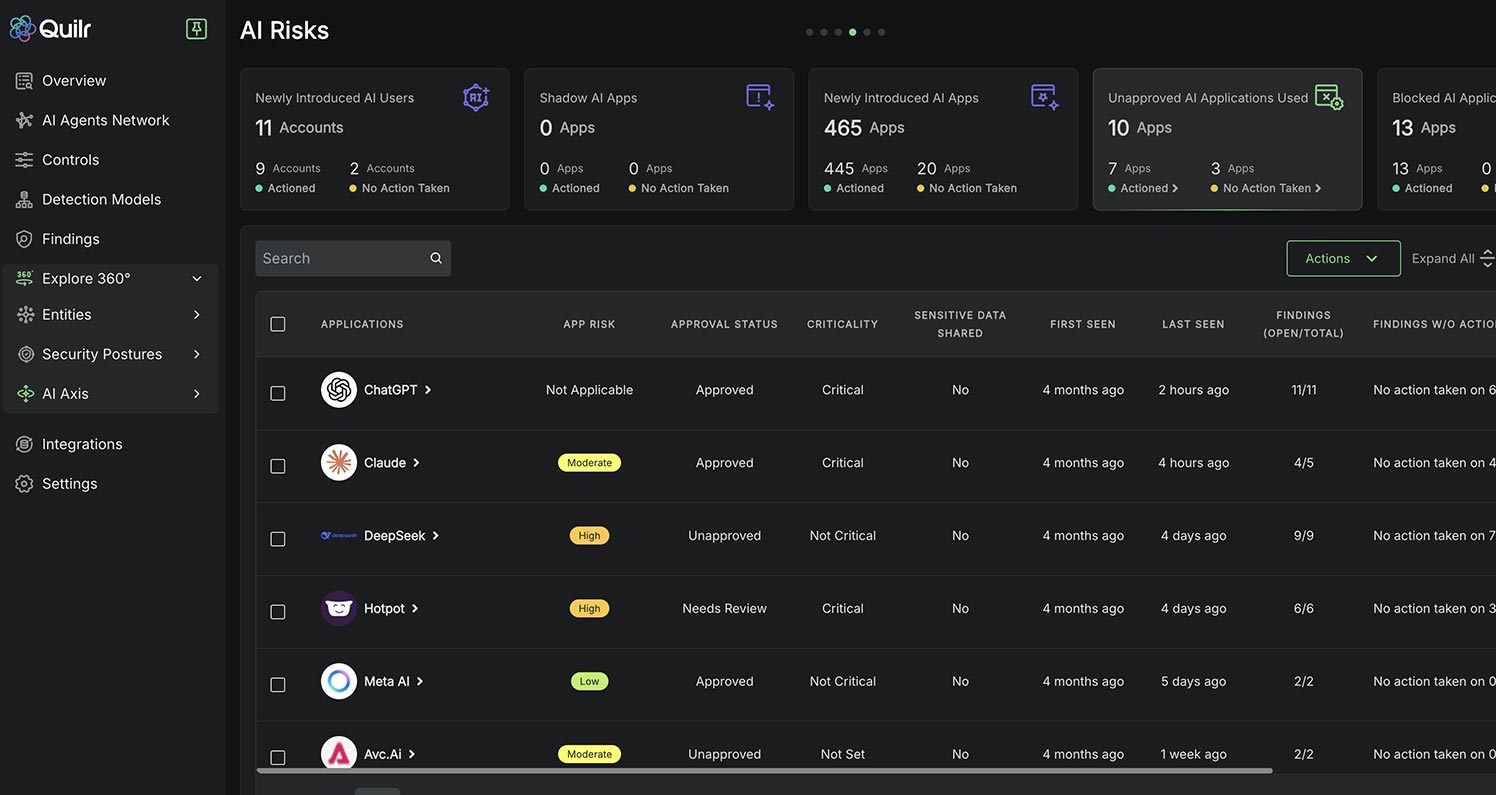Open the Meta AI application name link
1496x795 pixels.
click(387, 681)
